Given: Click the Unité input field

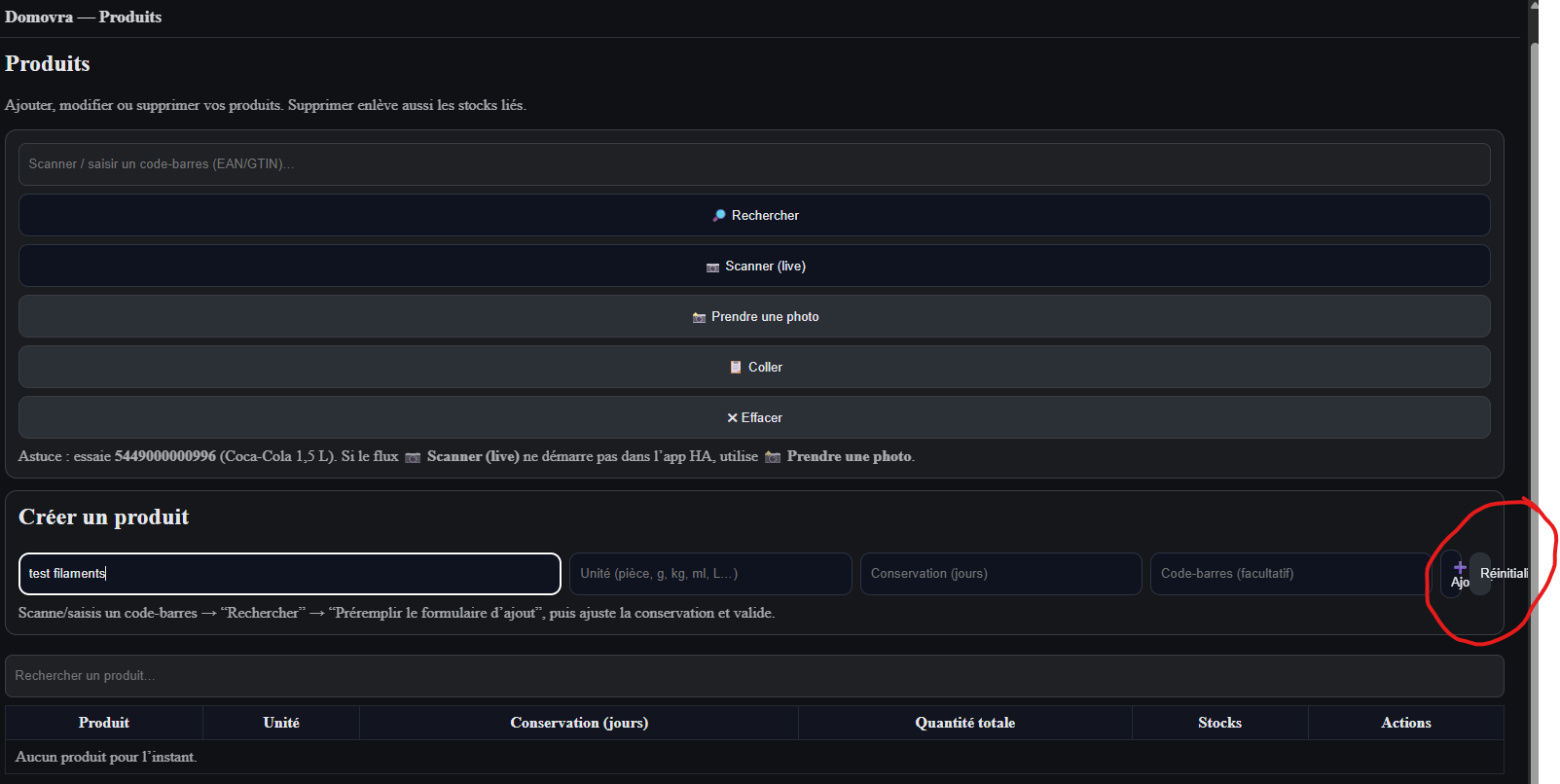Looking at the screenshot, I should (x=709, y=574).
